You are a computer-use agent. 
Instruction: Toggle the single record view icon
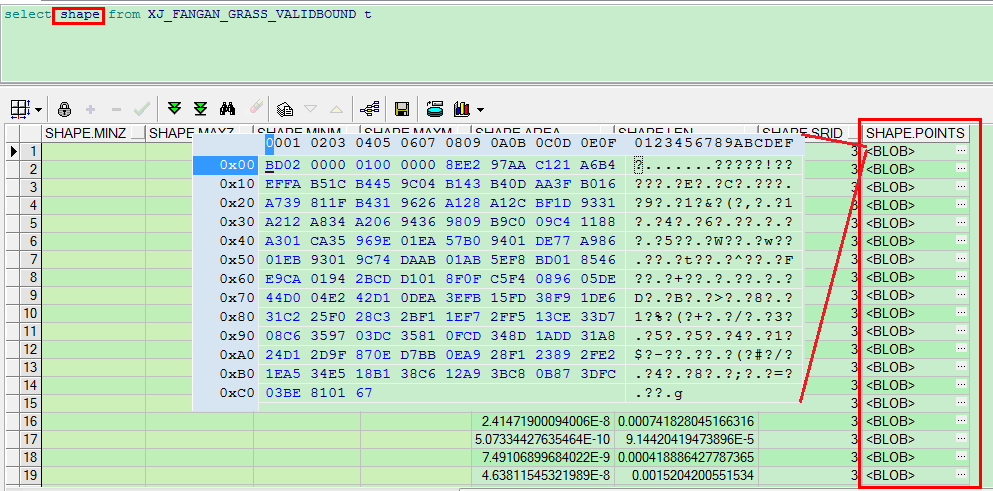tap(285, 109)
